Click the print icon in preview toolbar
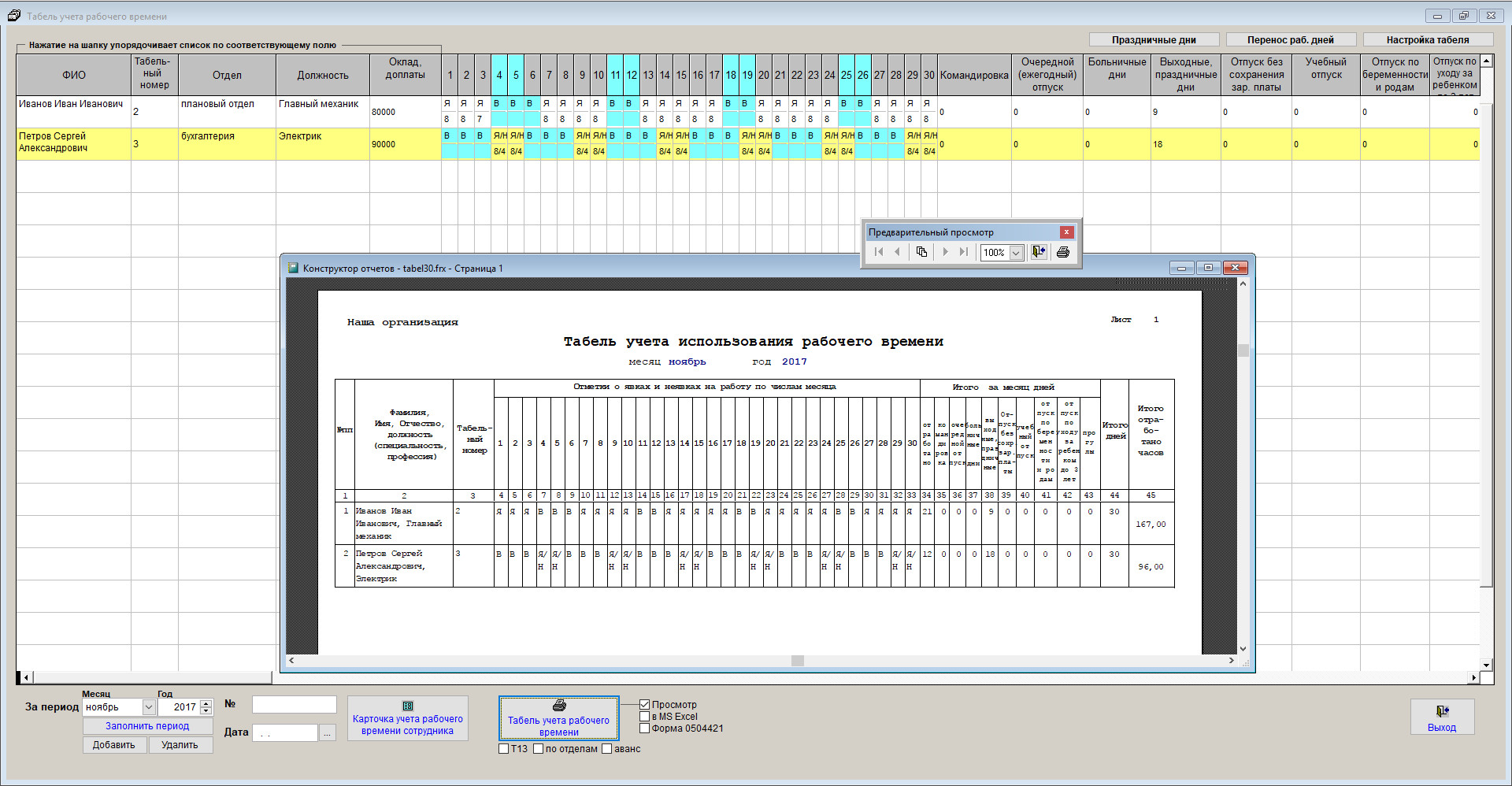The height and width of the screenshot is (786, 1512). [1062, 252]
